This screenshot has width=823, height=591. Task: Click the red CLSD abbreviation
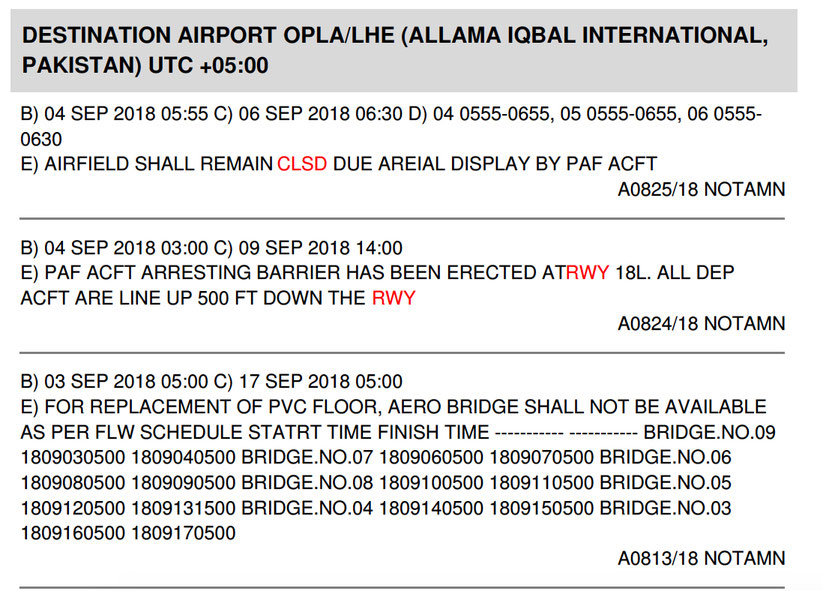[302, 164]
